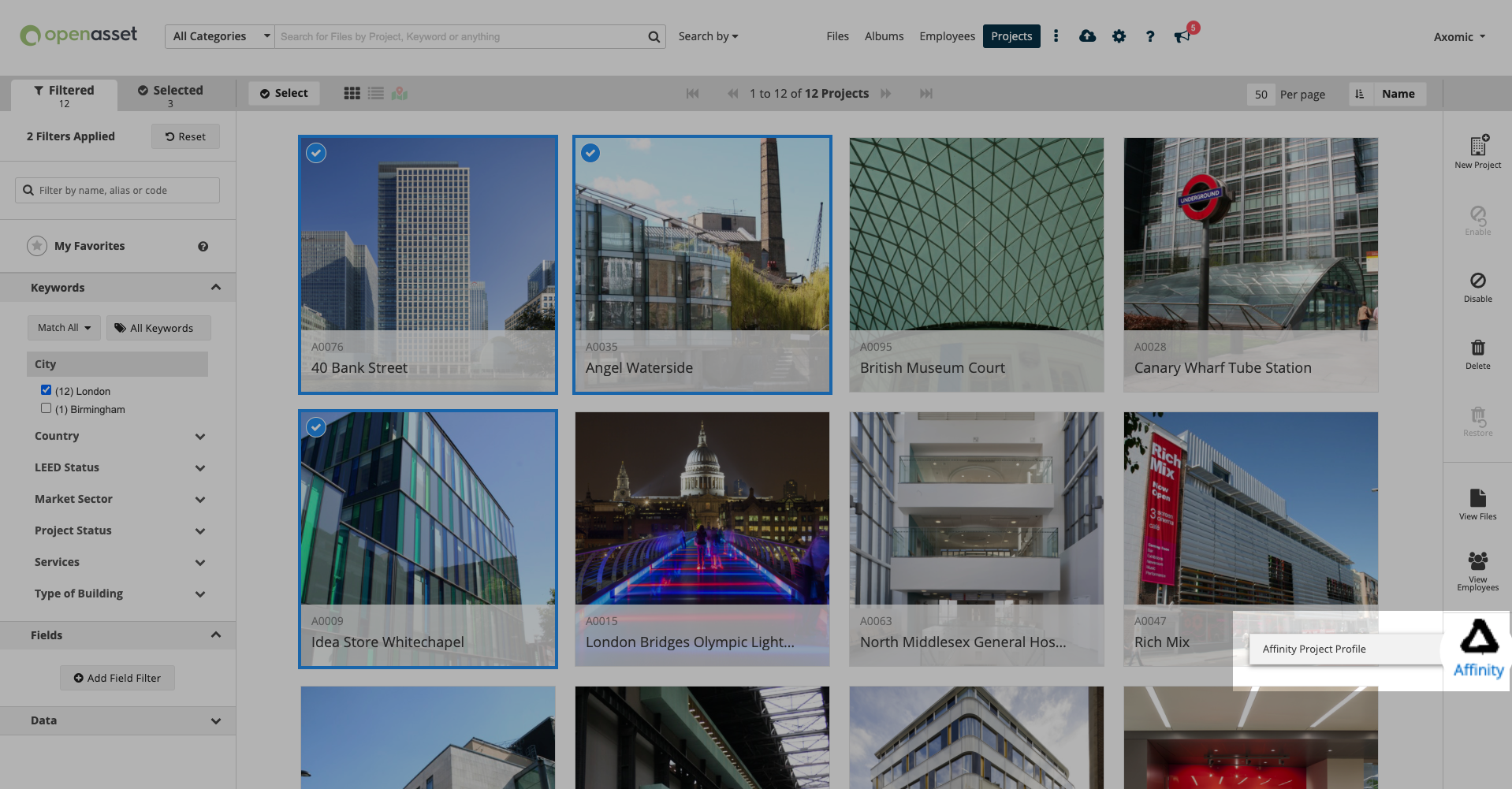The image size is (1512, 789).
Task: Click the Affinity integration icon
Action: click(1479, 648)
